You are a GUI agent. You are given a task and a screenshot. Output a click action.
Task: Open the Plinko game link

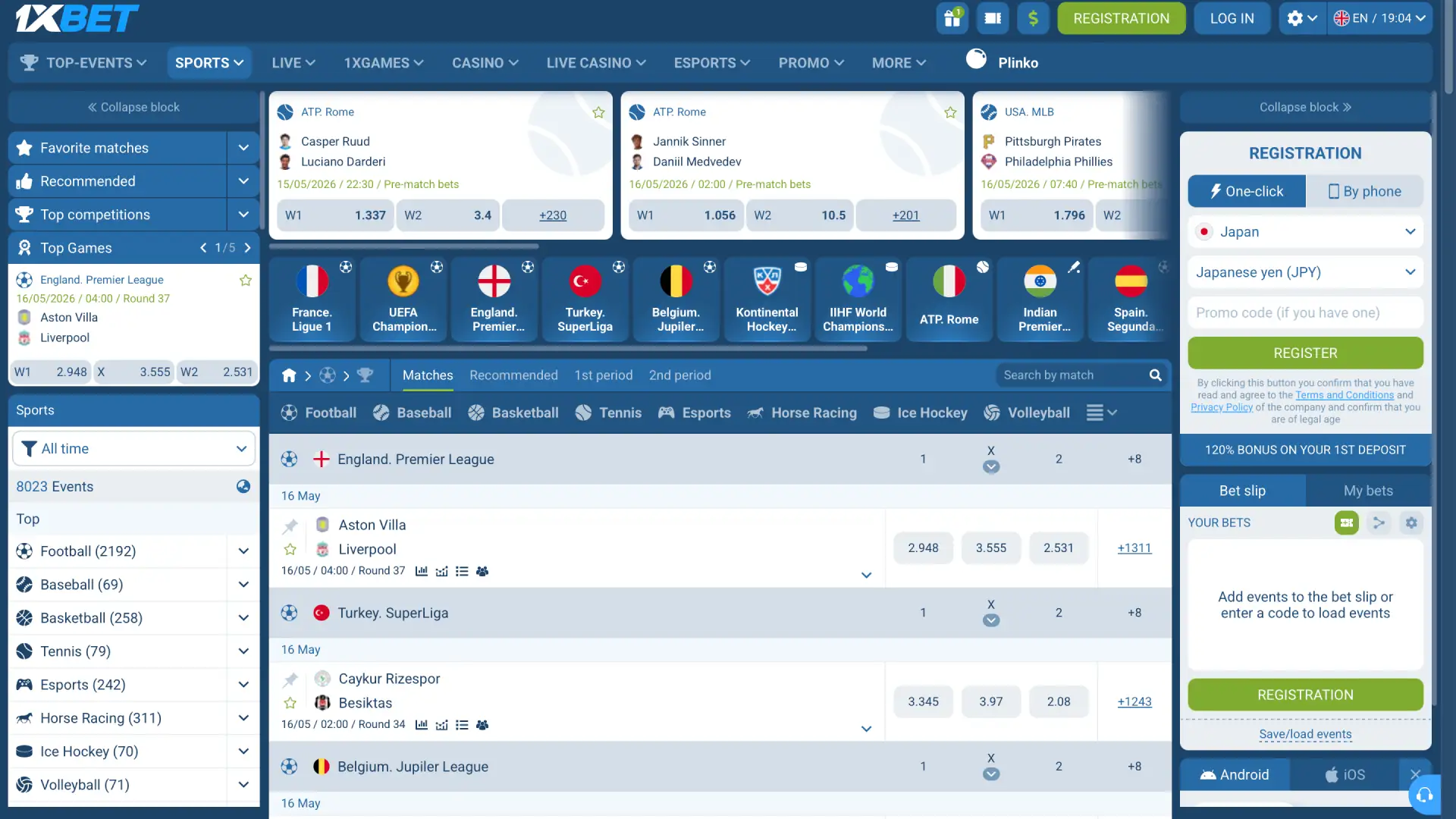pyautogui.click(x=1003, y=63)
